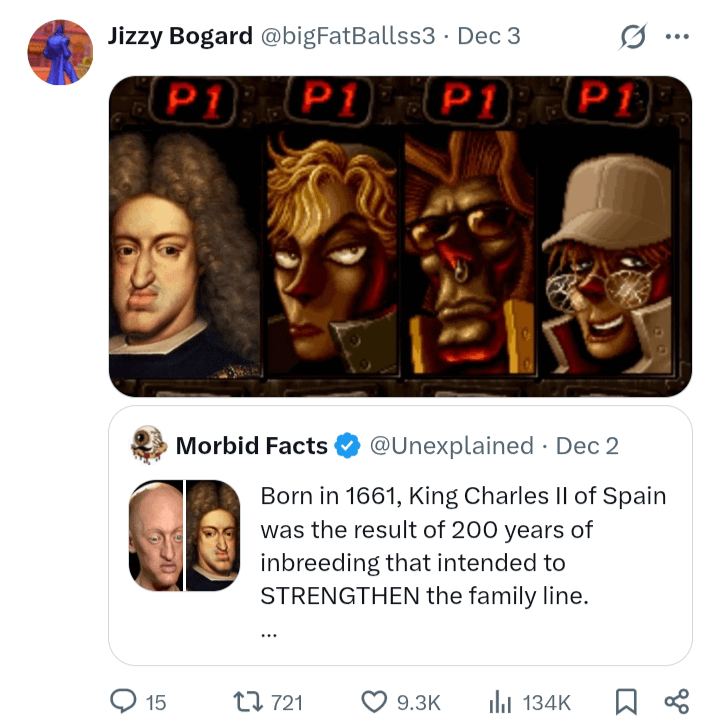Image resolution: width=720 pixels, height=727 pixels.
Task: Click the blue verified badge
Action: [x=347, y=446]
